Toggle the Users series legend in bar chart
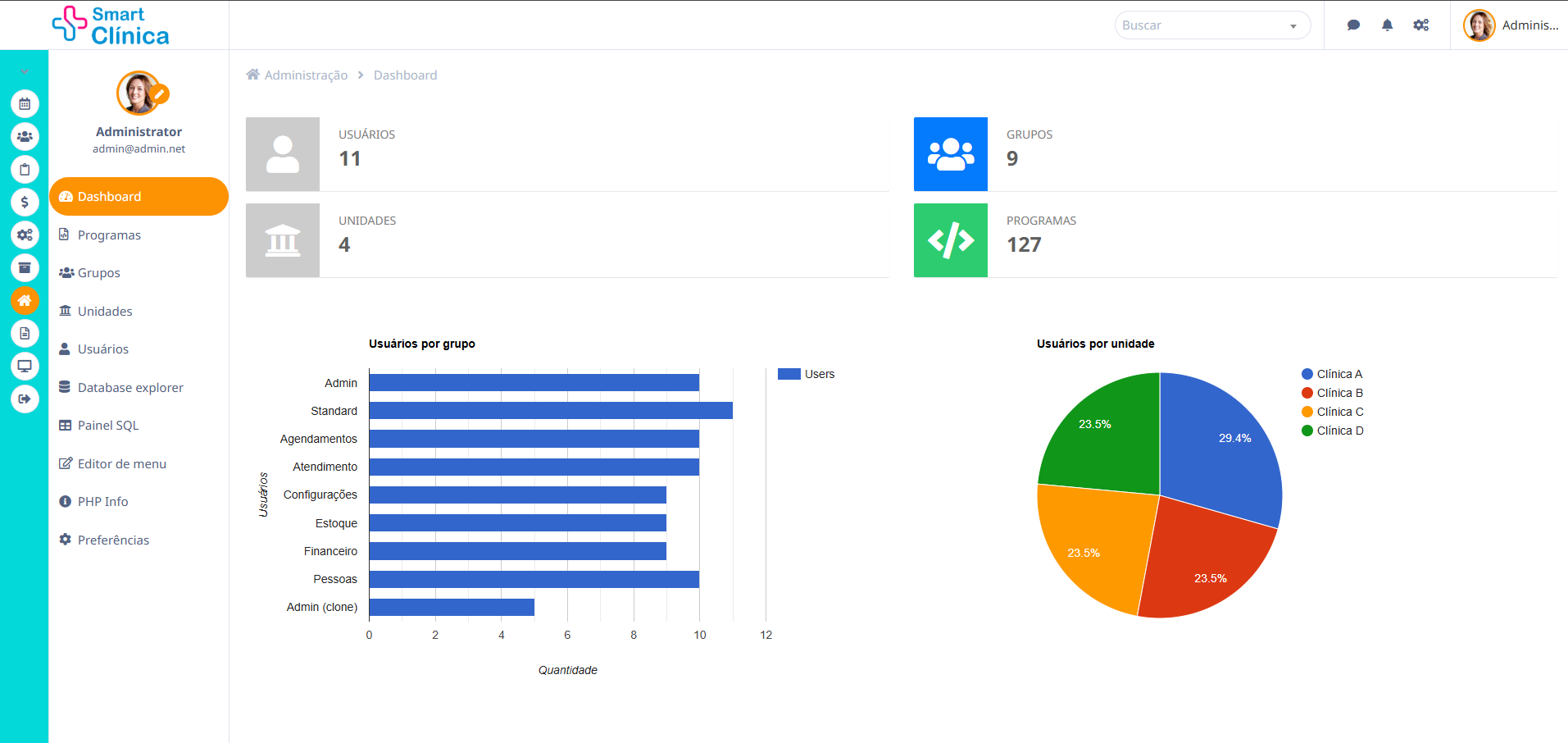1568x743 pixels. coord(807,374)
